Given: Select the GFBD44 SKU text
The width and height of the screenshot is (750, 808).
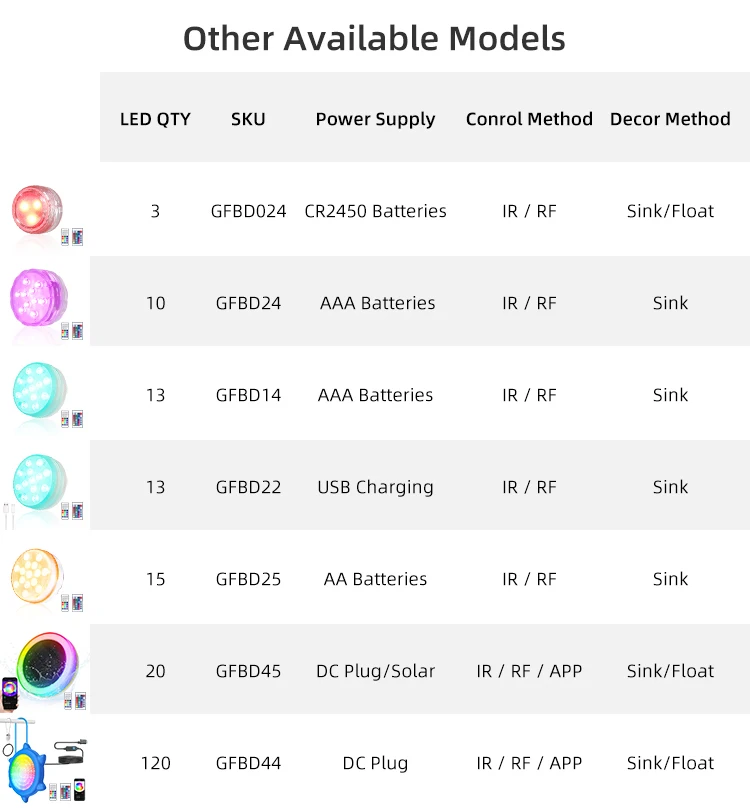Looking at the screenshot, I should [248, 763].
